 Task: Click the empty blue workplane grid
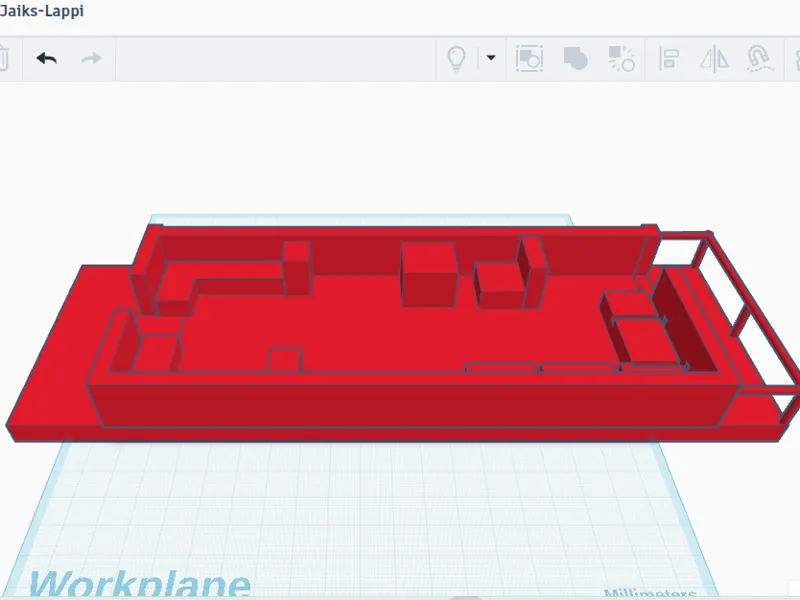357,510
